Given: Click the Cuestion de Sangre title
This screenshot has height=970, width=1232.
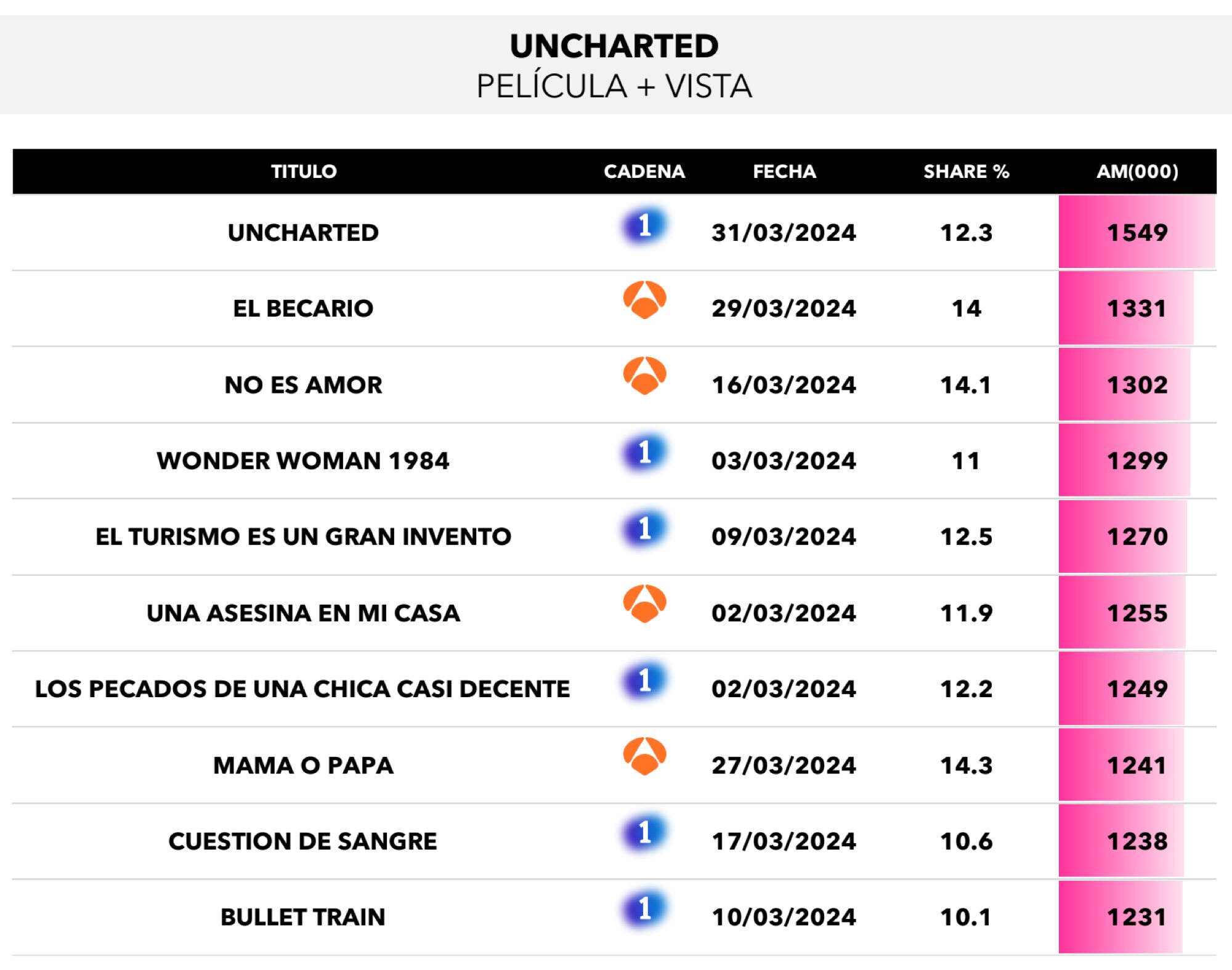Looking at the screenshot, I should tap(303, 841).
